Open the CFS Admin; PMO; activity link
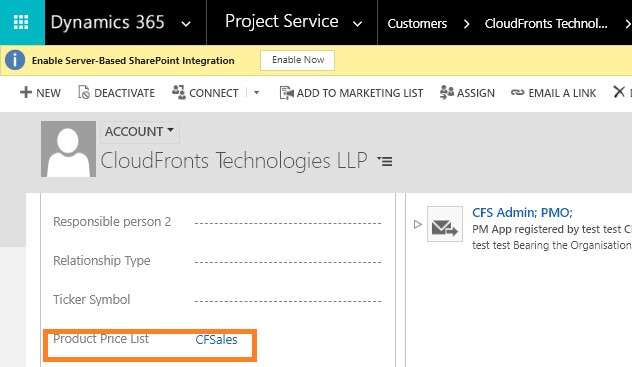The image size is (632, 367). click(522, 213)
